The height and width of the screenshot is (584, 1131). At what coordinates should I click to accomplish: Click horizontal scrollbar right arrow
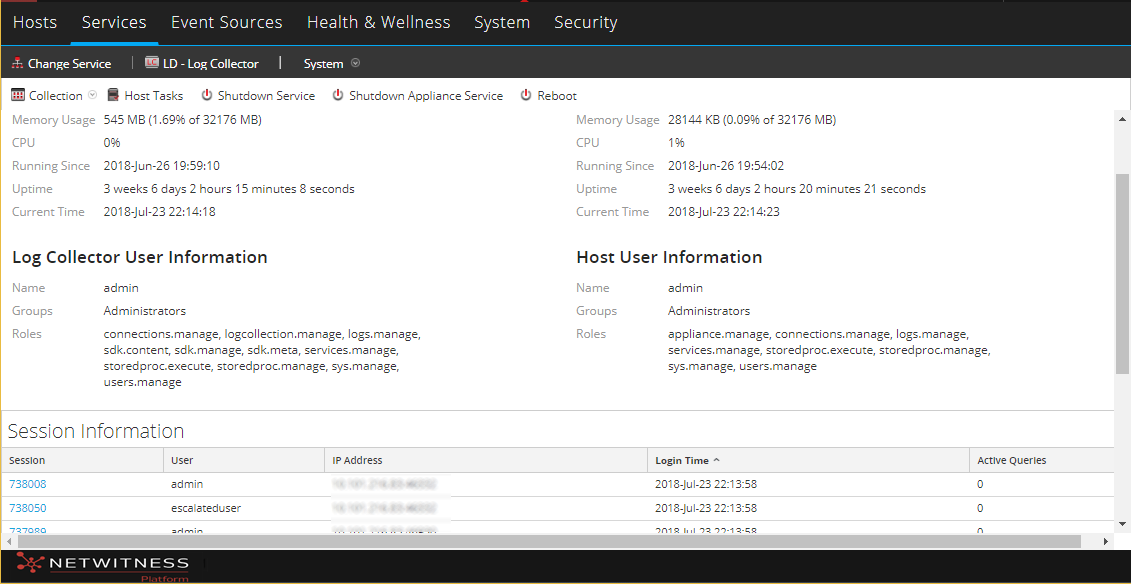point(1106,541)
